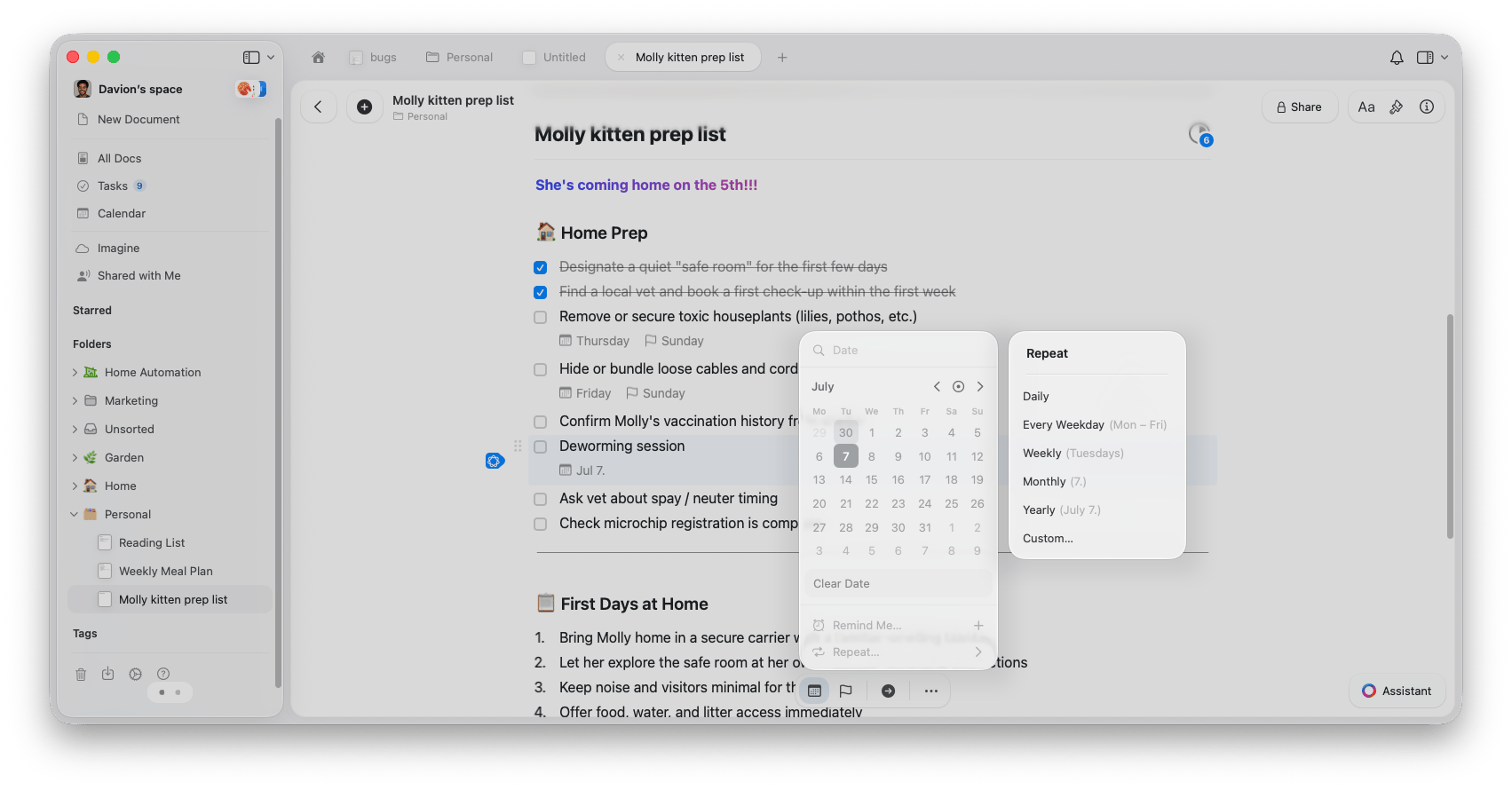Viewport: 1512px width, 790px height.
Task: Expand the Home Automation folder
Action: 75,373
